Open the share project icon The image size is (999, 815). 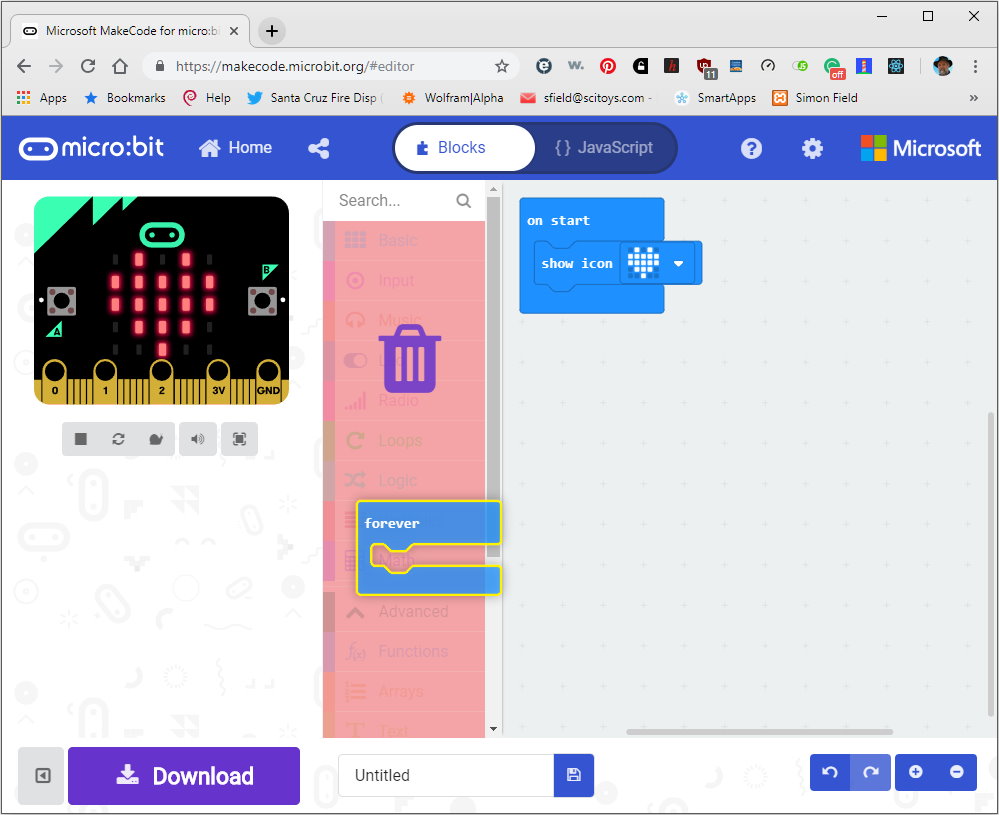click(x=319, y=148)
